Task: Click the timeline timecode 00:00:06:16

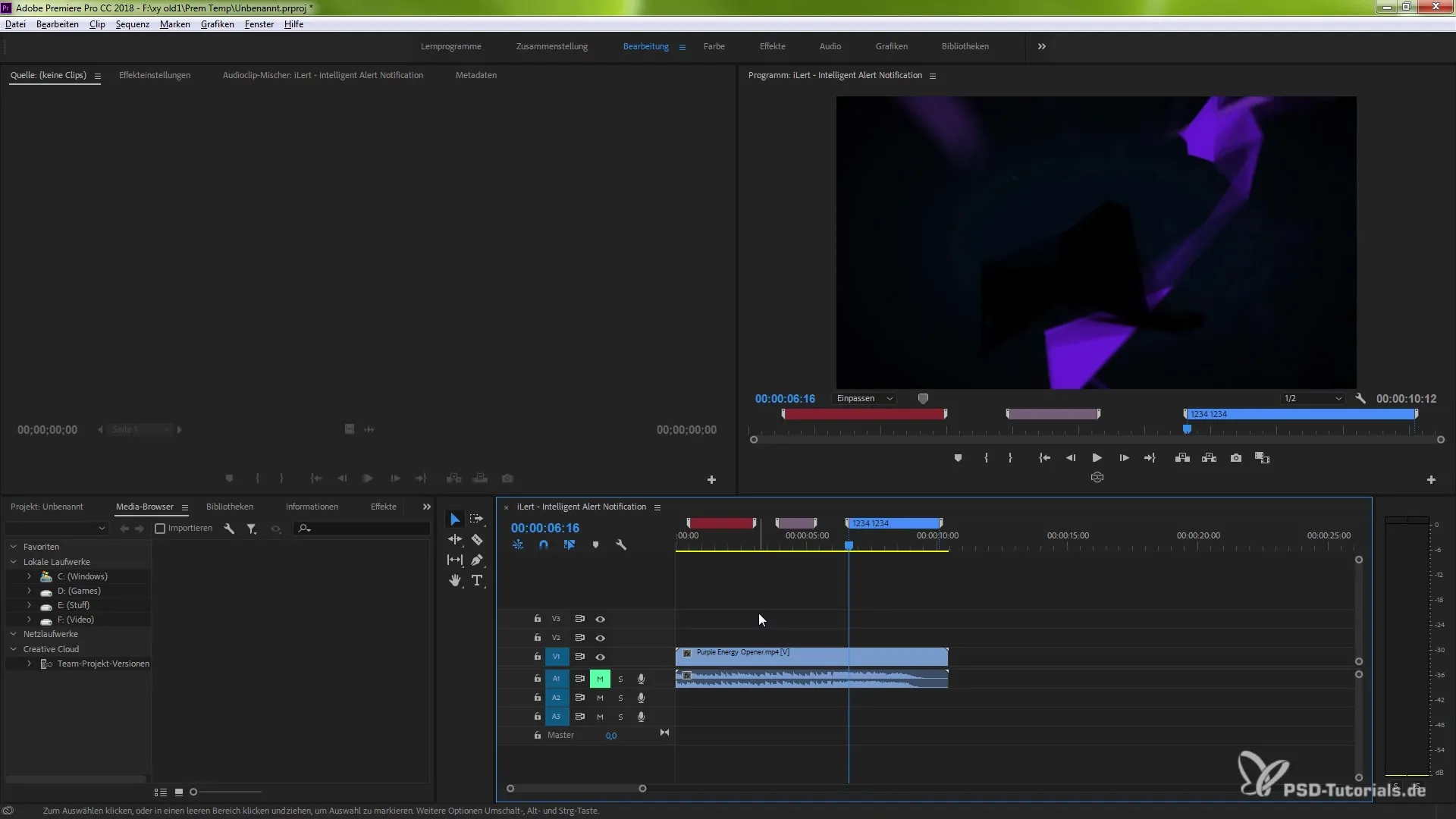Action: tap(545, 528)
